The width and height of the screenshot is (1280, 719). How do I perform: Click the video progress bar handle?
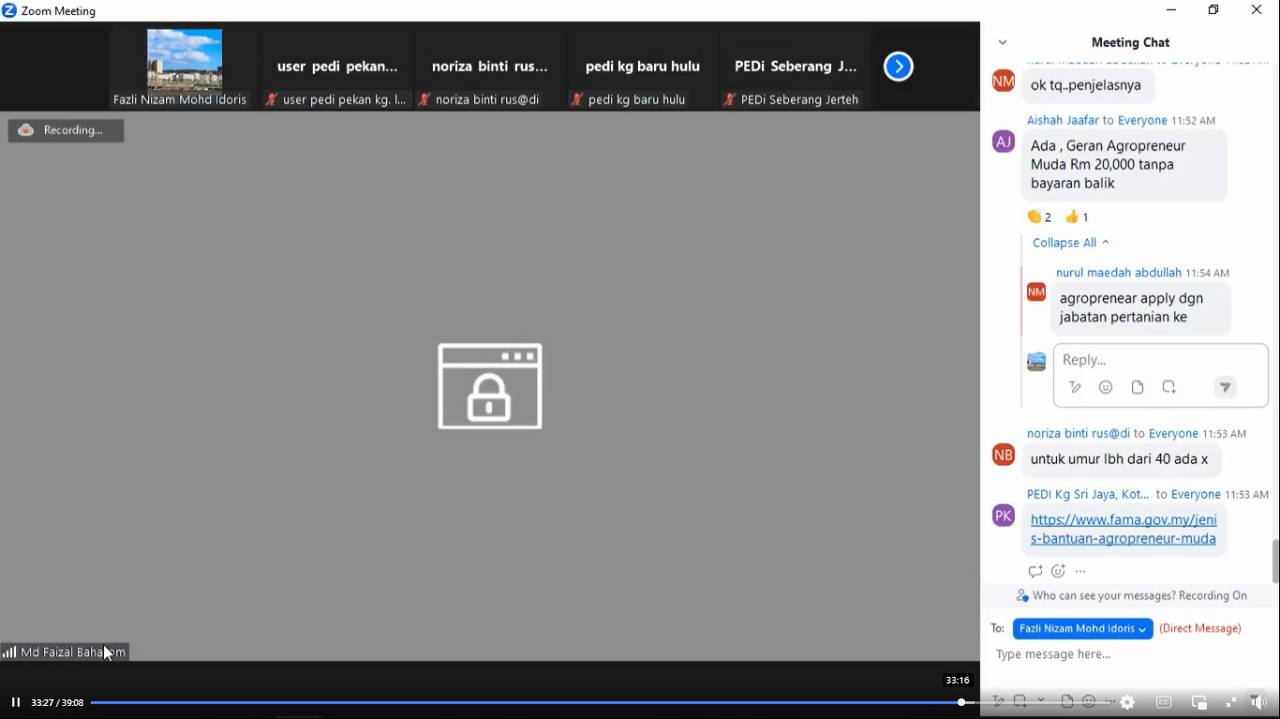(961, 702)
